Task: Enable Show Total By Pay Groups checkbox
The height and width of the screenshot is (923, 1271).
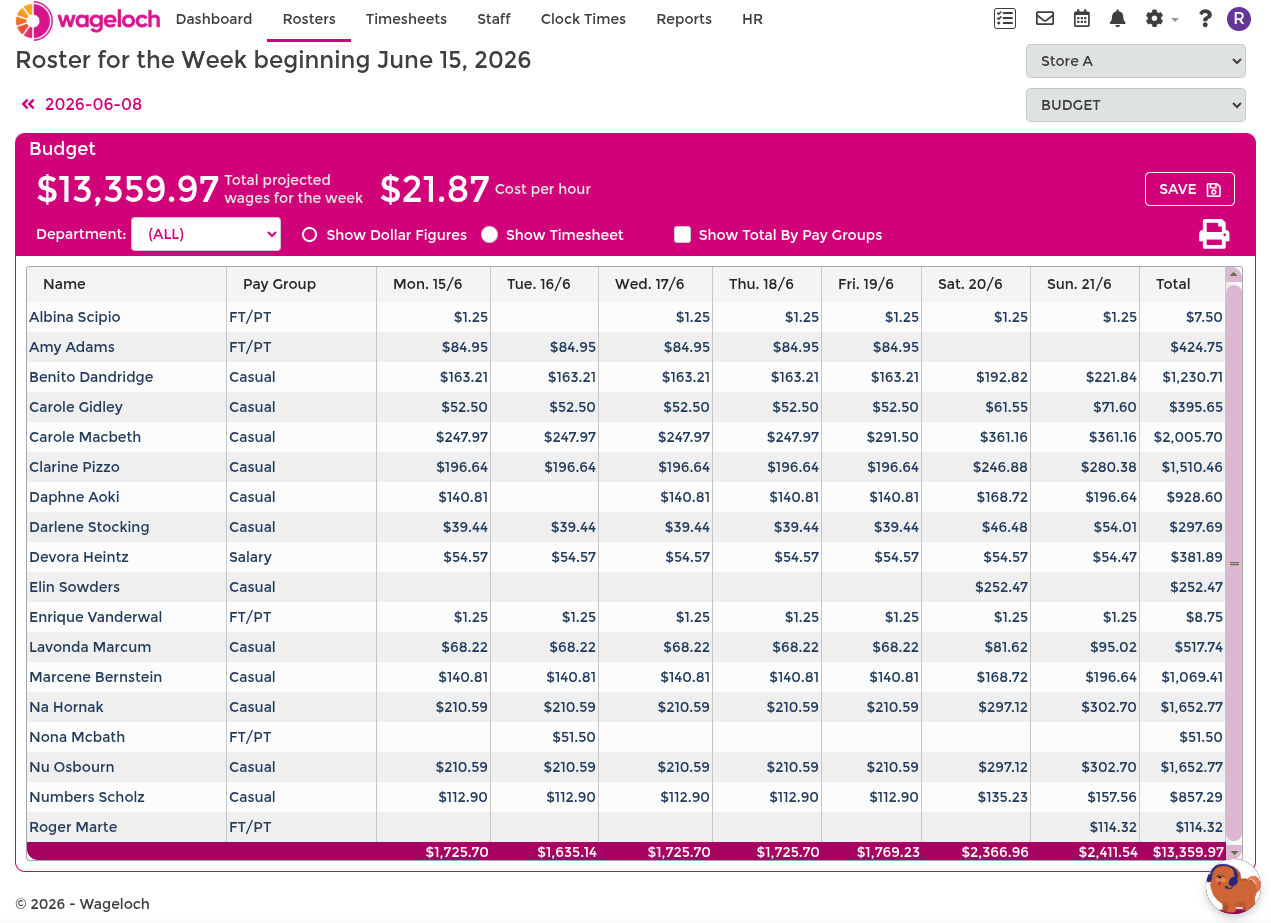Action: pos(683,235)
